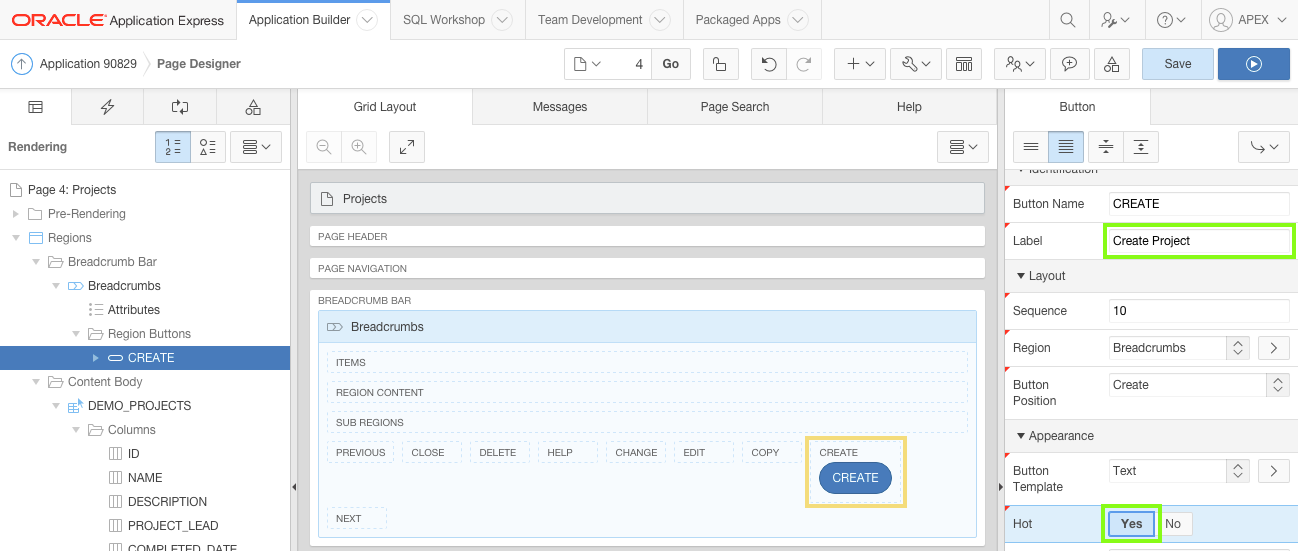The height and width of the screenshot is (551, 1298).
Task: Expand the Pre-Rendering tree node
Action: point(15,214)
